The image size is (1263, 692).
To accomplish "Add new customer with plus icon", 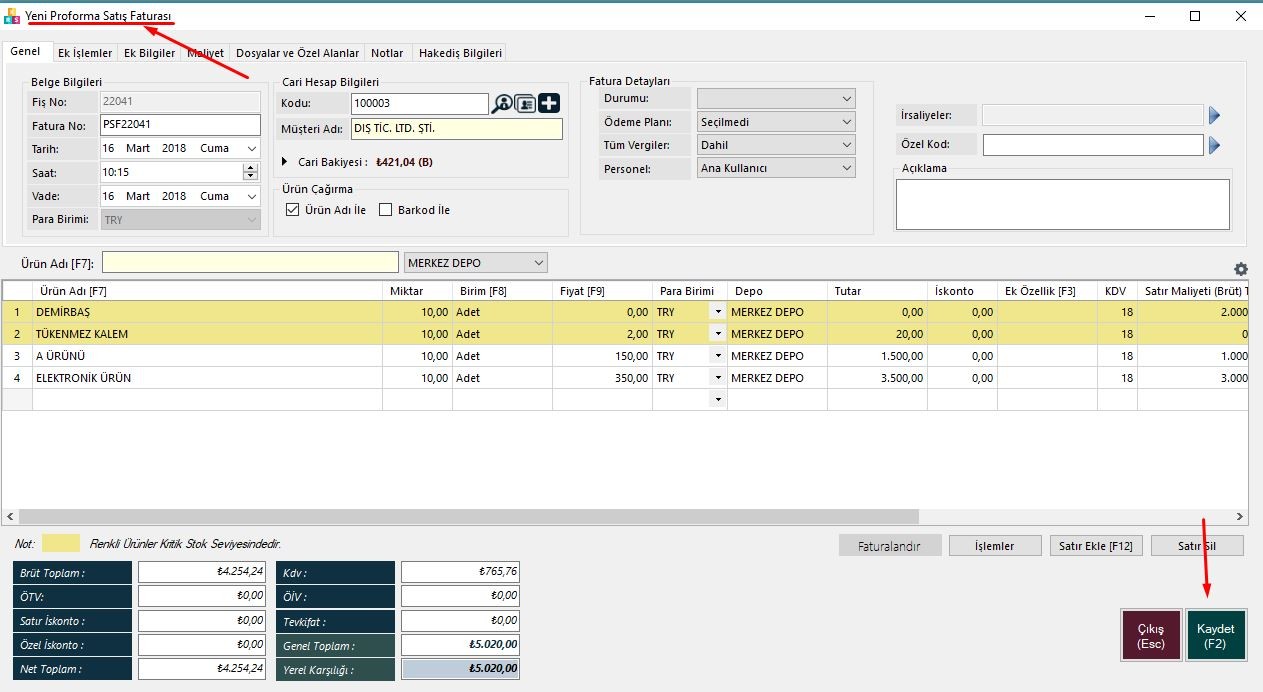I will tap(549, 104).
